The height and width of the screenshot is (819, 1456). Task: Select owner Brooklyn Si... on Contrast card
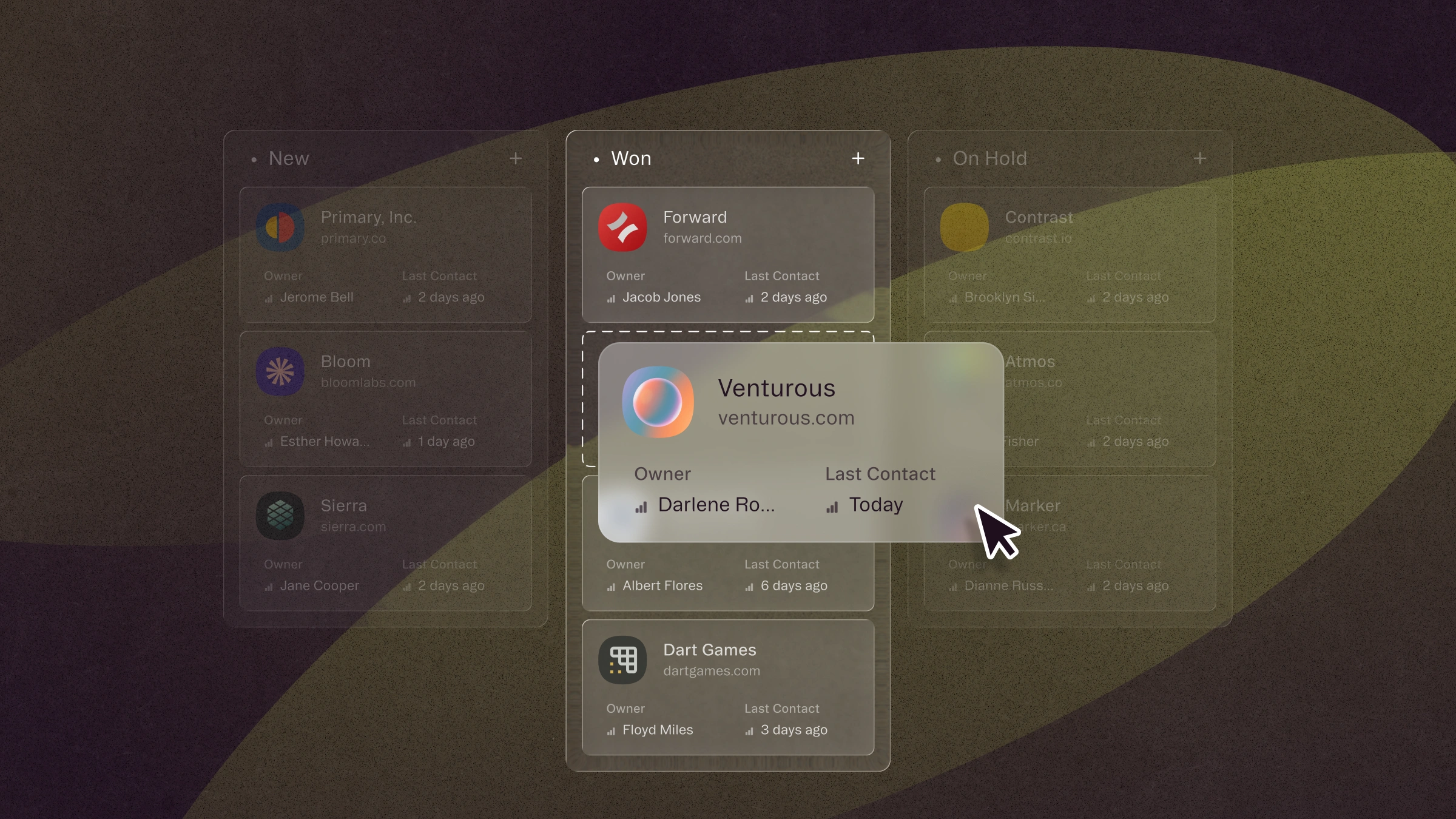1005,297
